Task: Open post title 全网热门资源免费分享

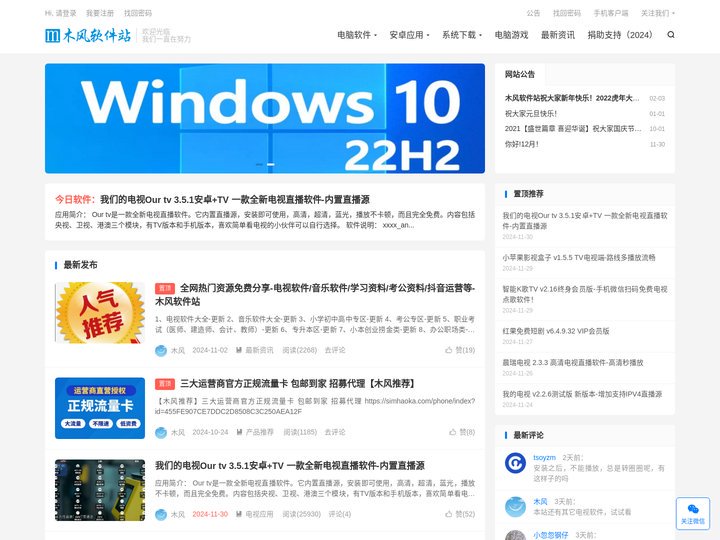Action: 315,295
